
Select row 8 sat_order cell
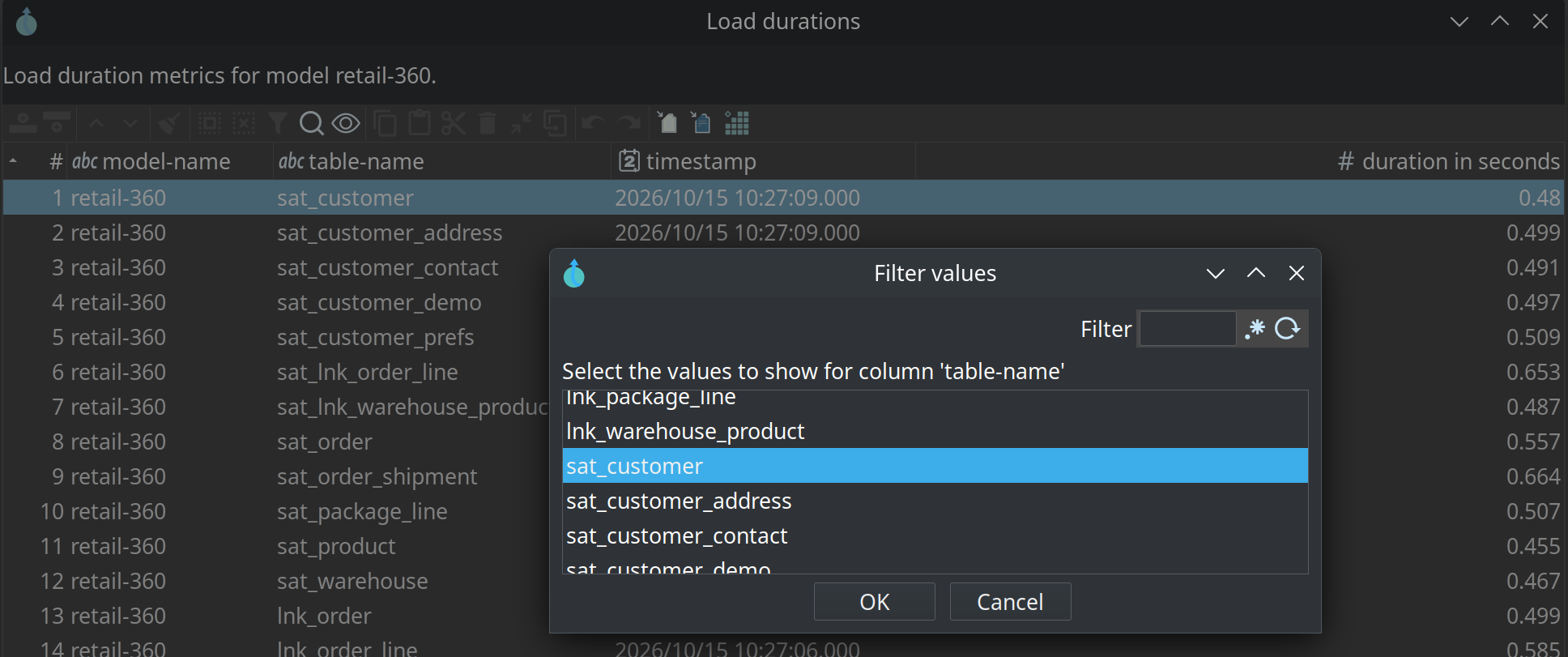coord(325,442)
